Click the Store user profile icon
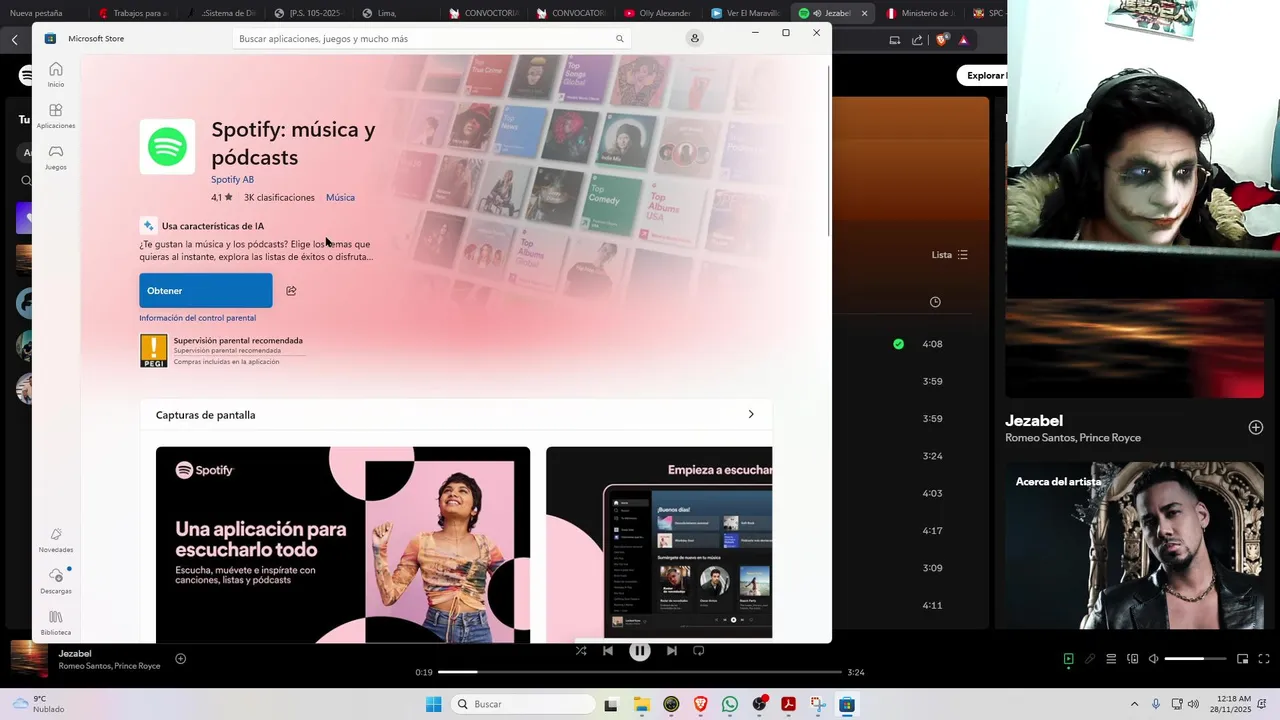This screenshot has width=1280, height=720. 695,38
